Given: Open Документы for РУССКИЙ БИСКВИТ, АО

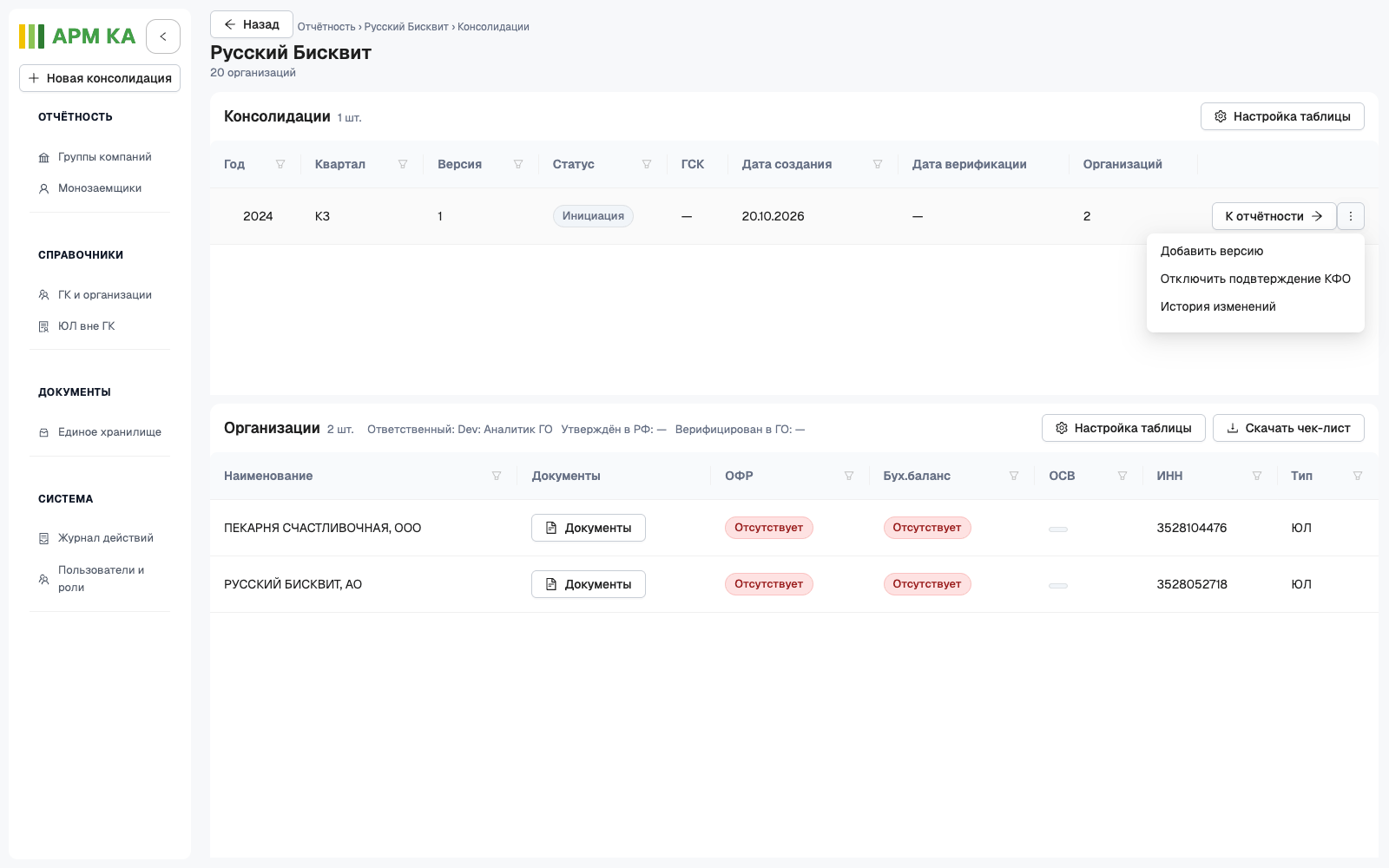Looking at the screenshot, I should point(589,584).
